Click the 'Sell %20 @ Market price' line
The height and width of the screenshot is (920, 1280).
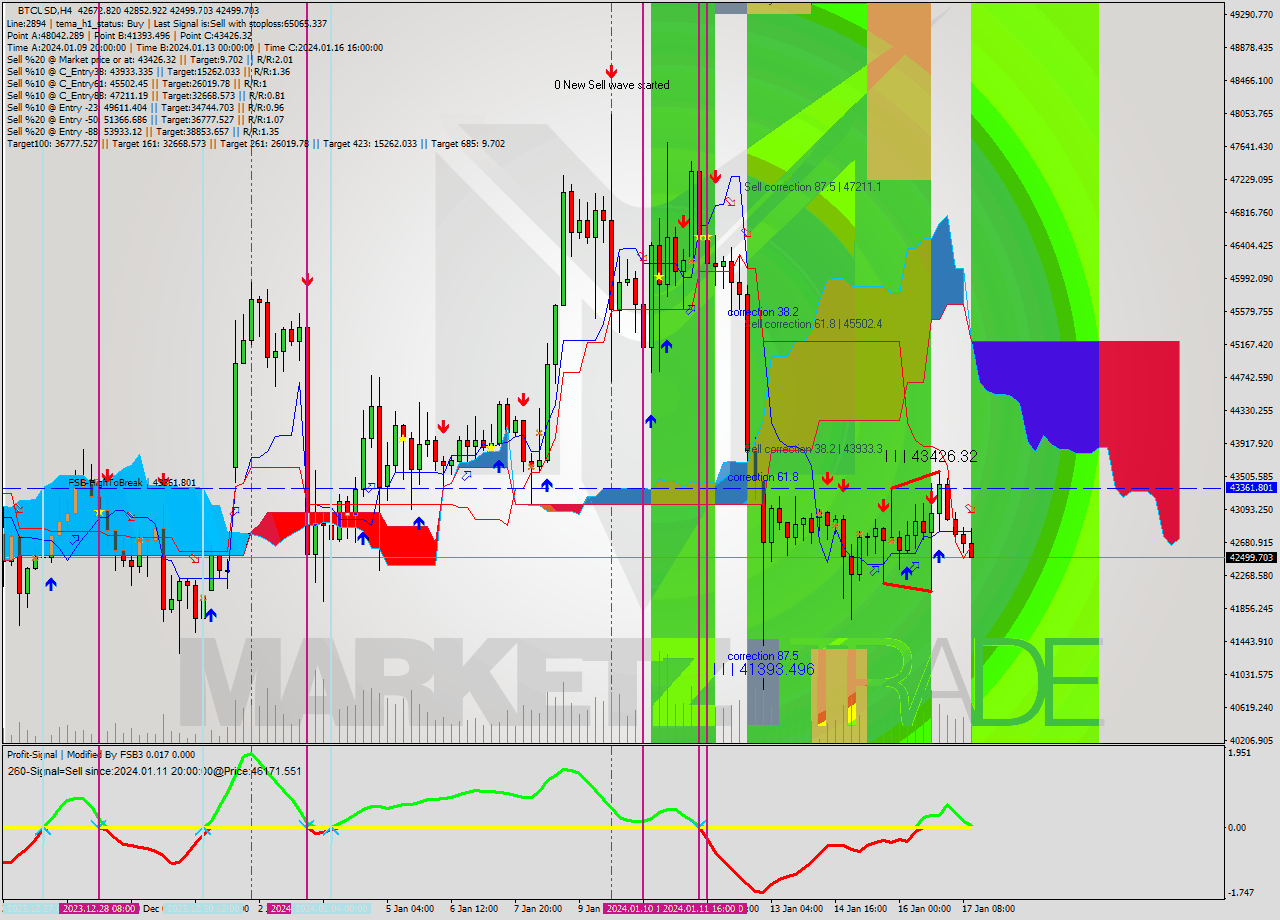(149, 59)
